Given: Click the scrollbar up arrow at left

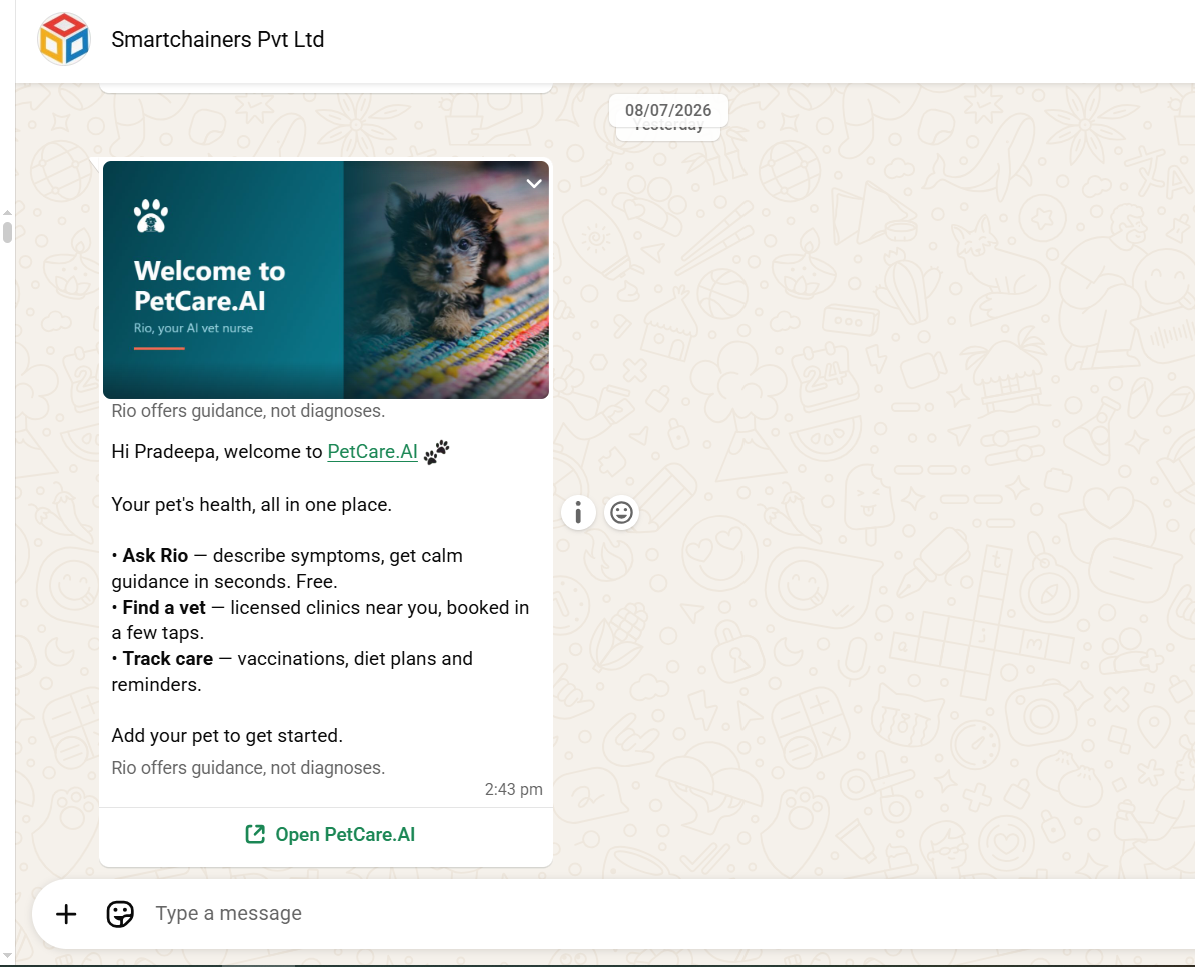Looking at the screenshot, I should pyautogui.click(x=7, y=213).
